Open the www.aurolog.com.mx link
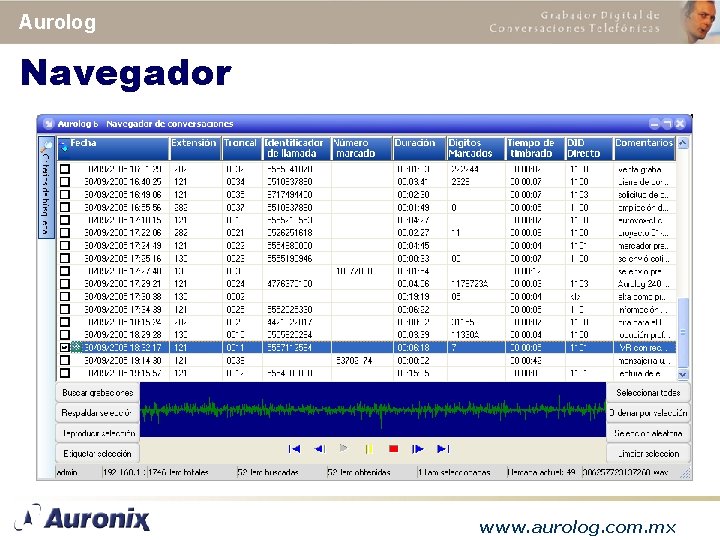The width and height of the screenshot is (720, 540). (x=578, y=527)
